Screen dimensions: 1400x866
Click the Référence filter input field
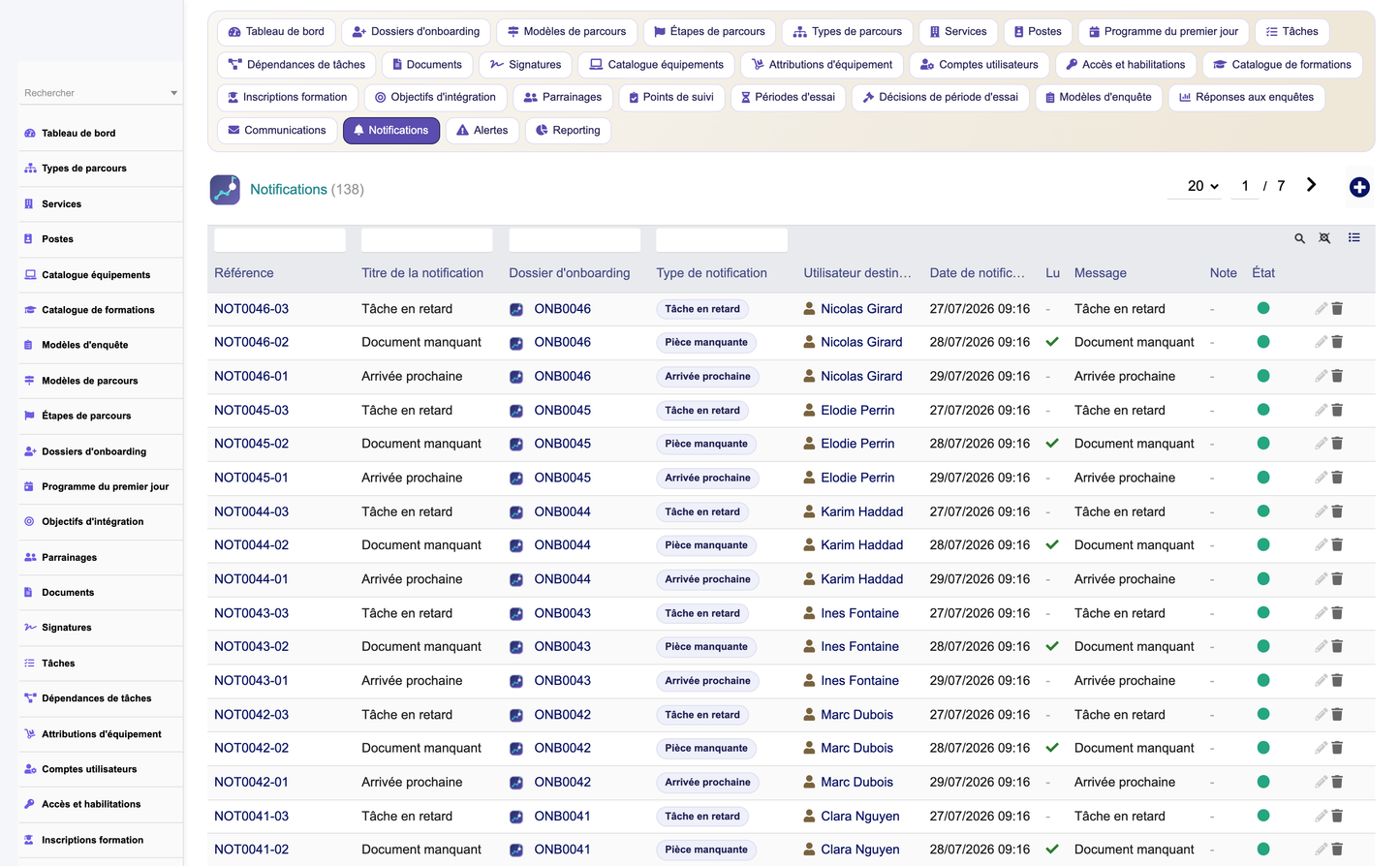click(x=280, y=239)
